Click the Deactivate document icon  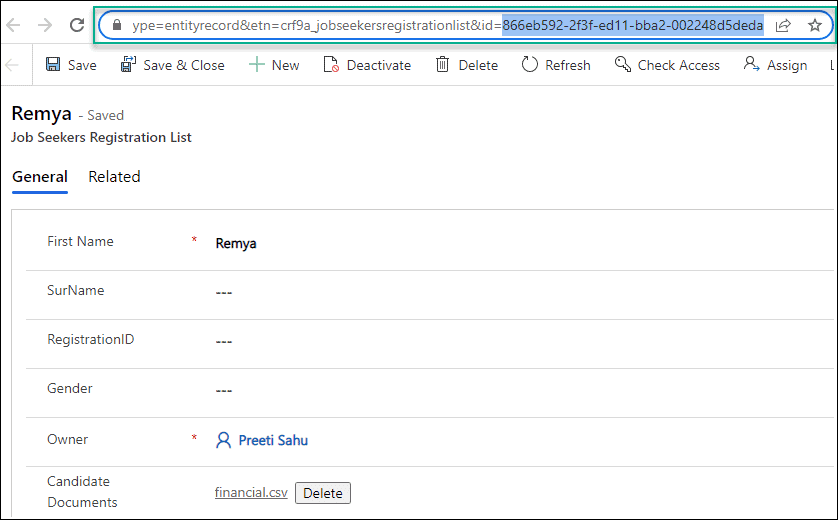point(331,65)
